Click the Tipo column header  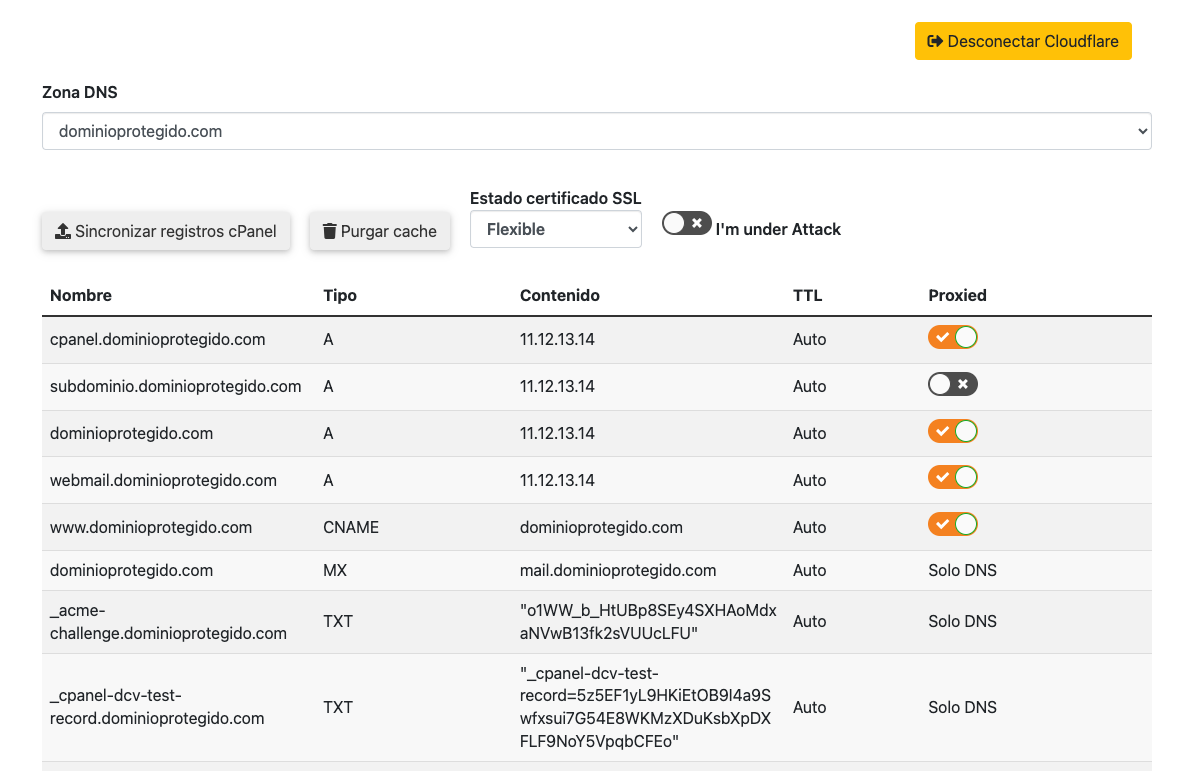pyautogui.click(x=340, y=295)
